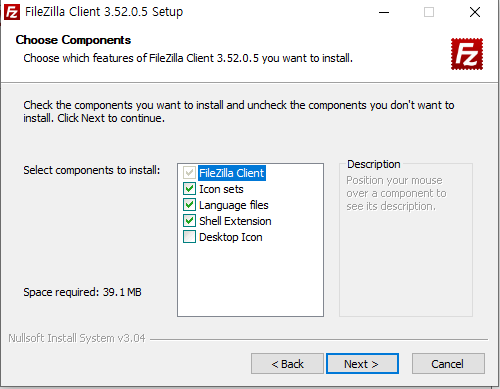Enable the Desktop Icon checkbox
The width and height of the screenshot is (500, 389).
[x=189, y=237]
